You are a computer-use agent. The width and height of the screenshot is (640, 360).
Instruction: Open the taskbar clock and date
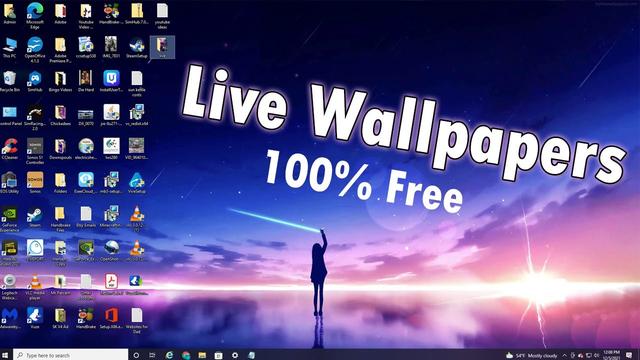tap(611, 355)
